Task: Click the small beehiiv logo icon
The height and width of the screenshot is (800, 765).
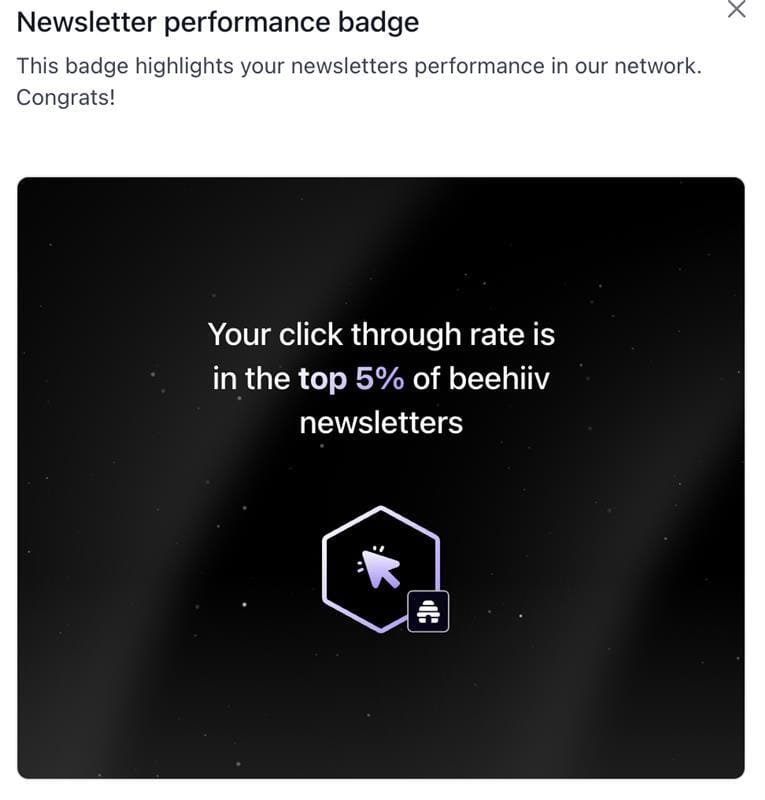Action: [428, 611]
